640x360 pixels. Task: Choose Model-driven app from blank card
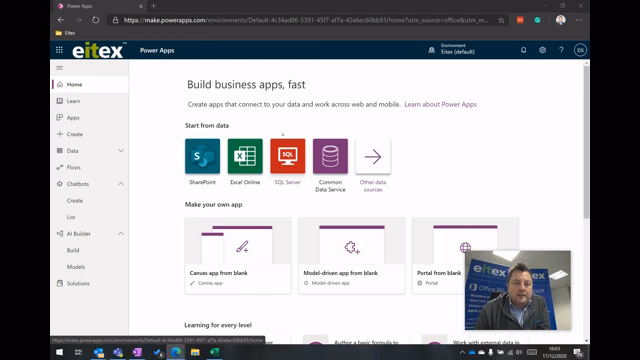pos(352,256)
